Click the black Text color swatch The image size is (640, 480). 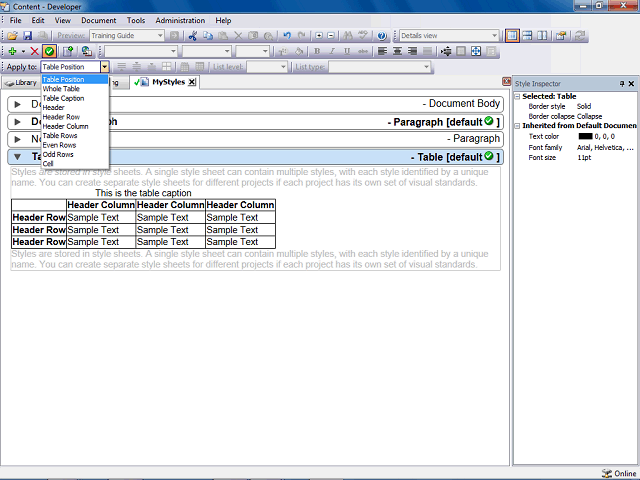(585, 136)
